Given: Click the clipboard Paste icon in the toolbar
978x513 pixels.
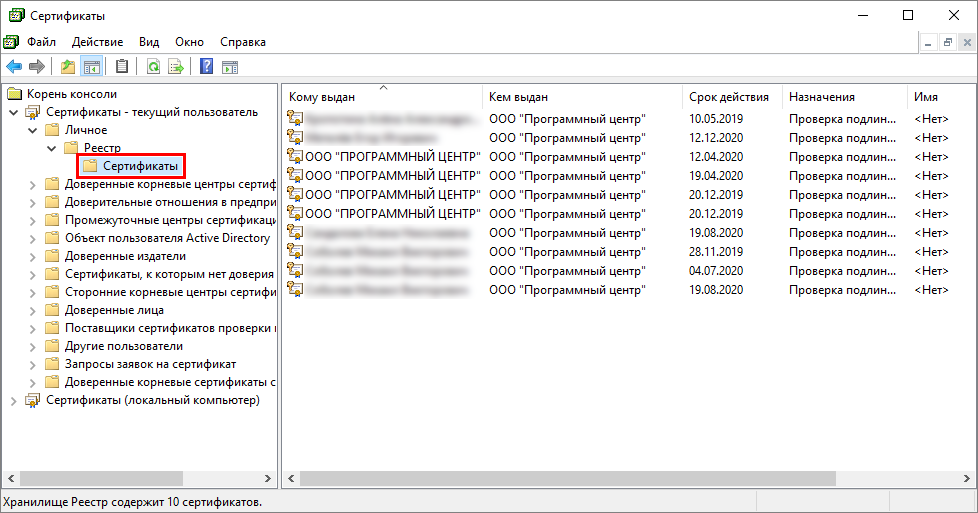Looking at the screenshot, I should click(x=122, y=67).
